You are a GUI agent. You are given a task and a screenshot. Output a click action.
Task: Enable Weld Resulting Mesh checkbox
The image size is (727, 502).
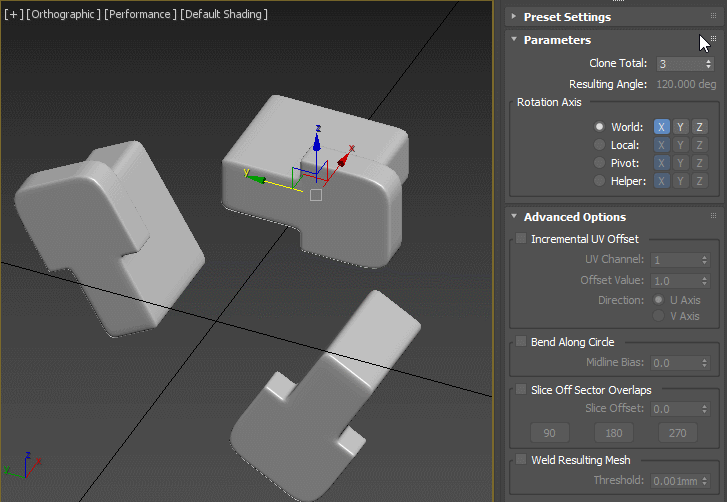(x=521, y=459)
